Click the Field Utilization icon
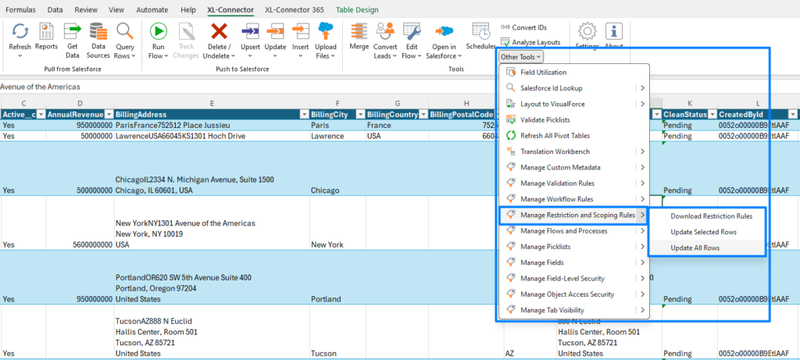Screen dimensions: 800x360 pos(510,72)
